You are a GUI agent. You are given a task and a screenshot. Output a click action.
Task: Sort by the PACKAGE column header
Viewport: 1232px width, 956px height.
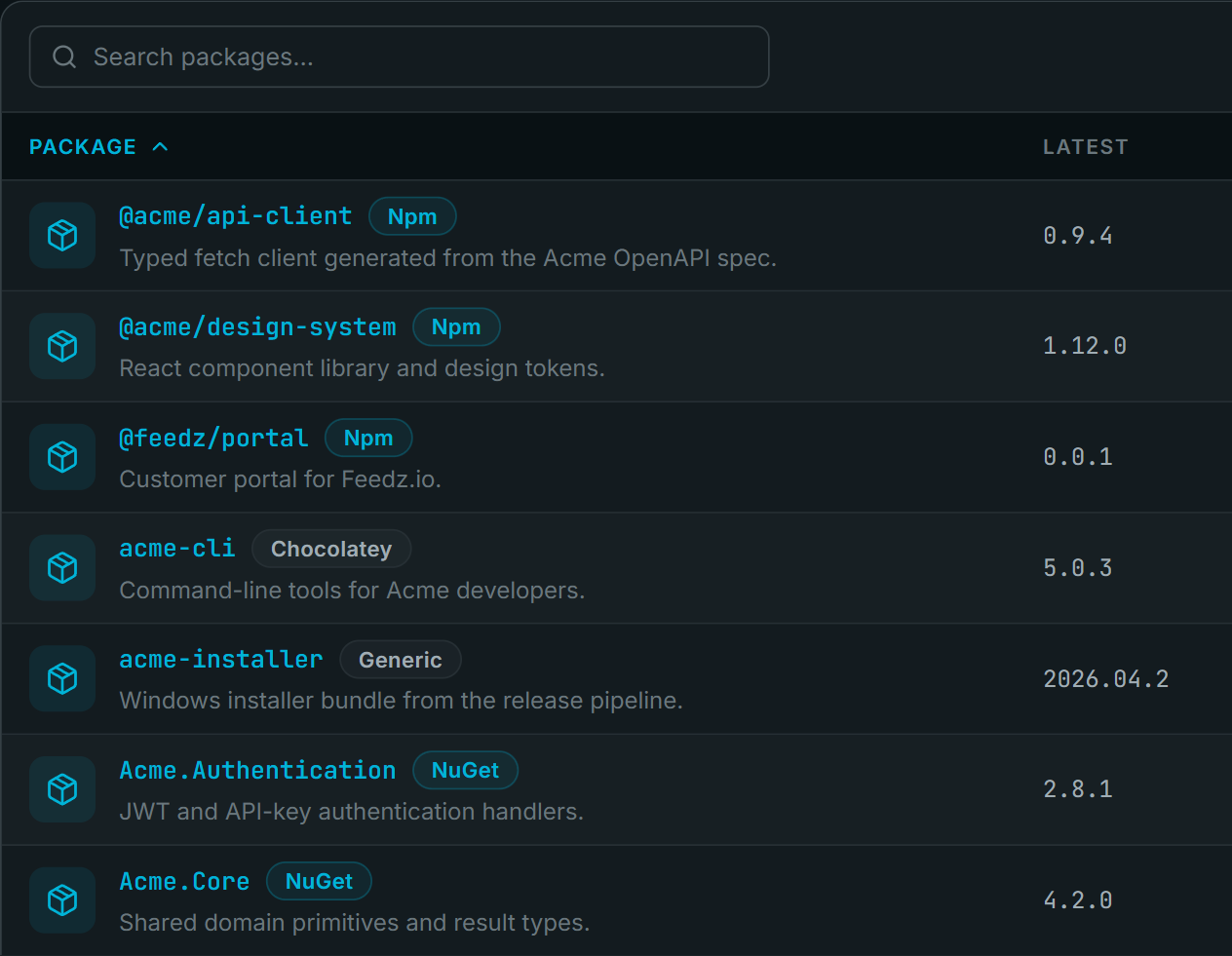pos(83,147)
